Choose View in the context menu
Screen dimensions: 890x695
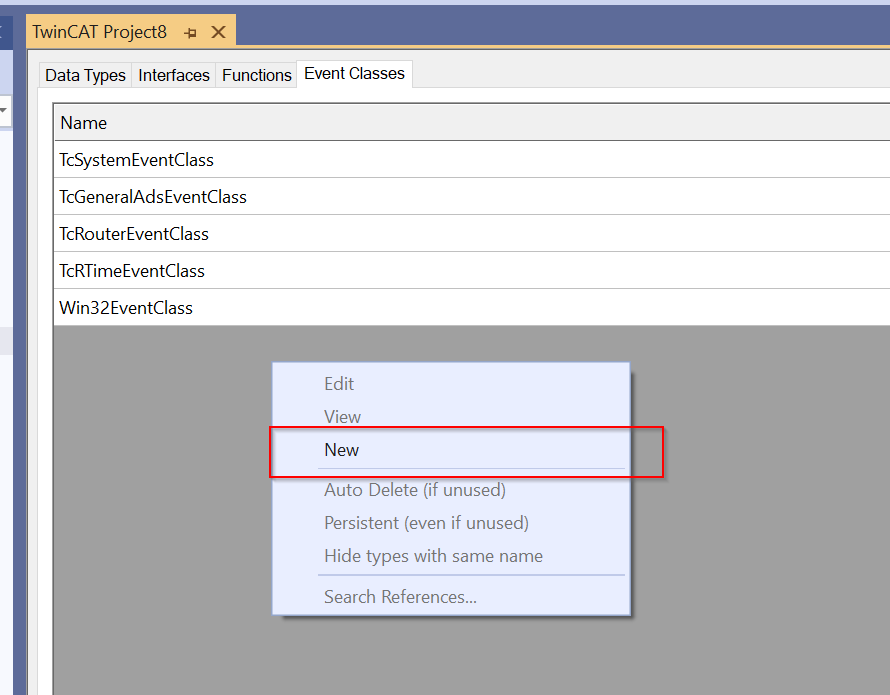(451, 416)
